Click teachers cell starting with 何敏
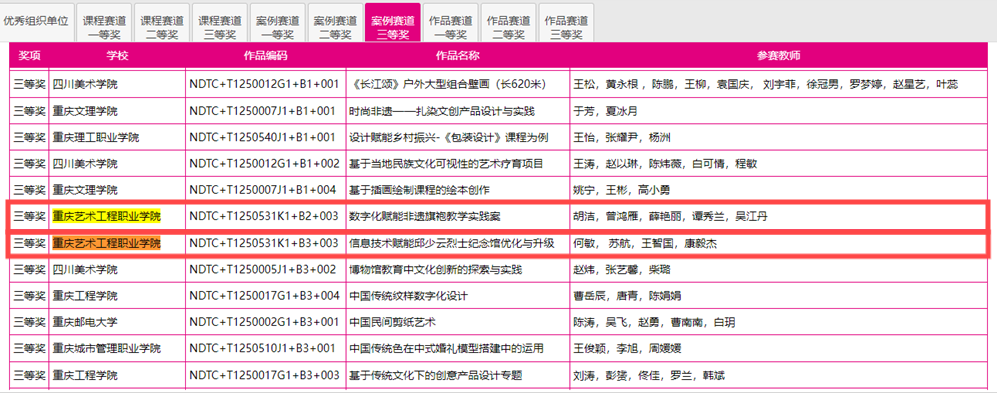The height and width of the screenshot is (393, 997). (645, 243)
